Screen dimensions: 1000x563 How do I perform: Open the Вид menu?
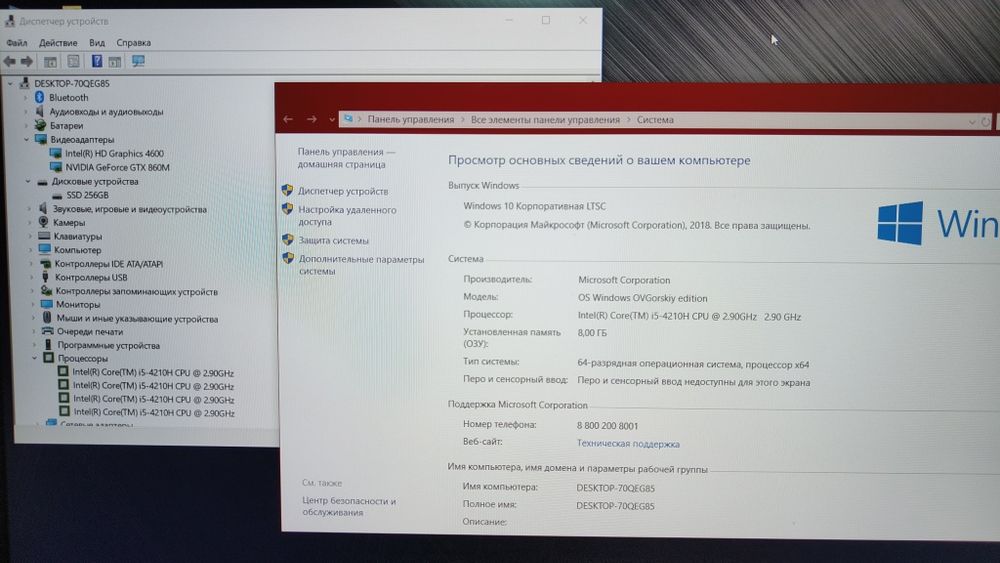point(97,43)
